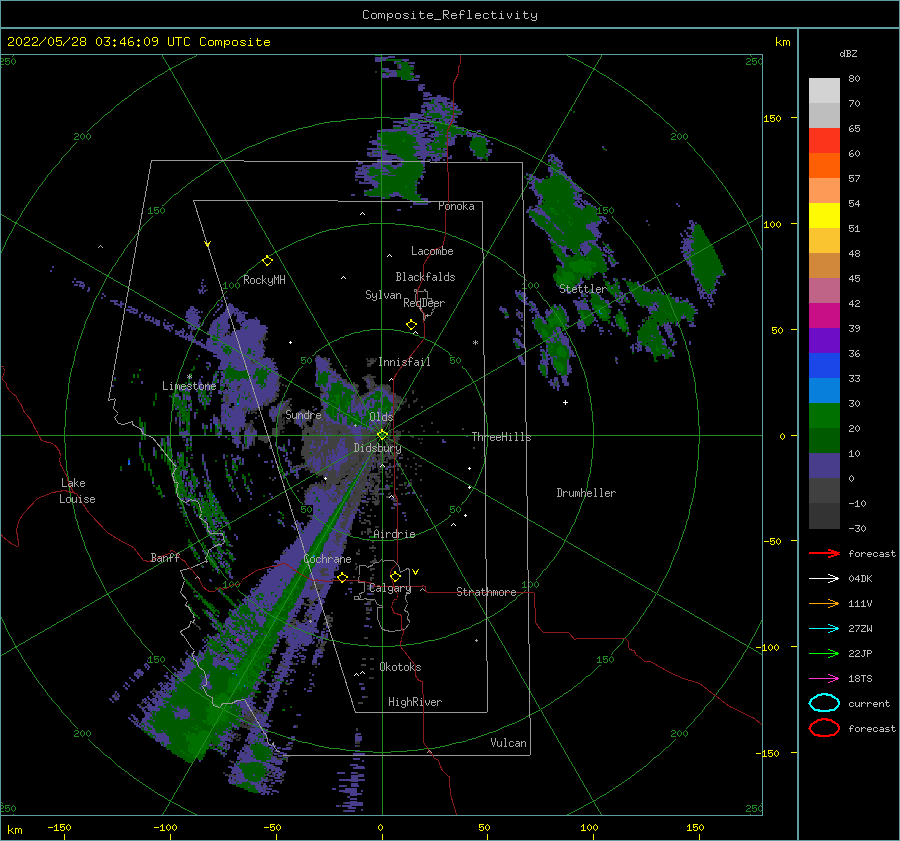Click the Innisfail city label
Image resolution: width=900 pixels, height=841 pixels.
coord(404,362)
